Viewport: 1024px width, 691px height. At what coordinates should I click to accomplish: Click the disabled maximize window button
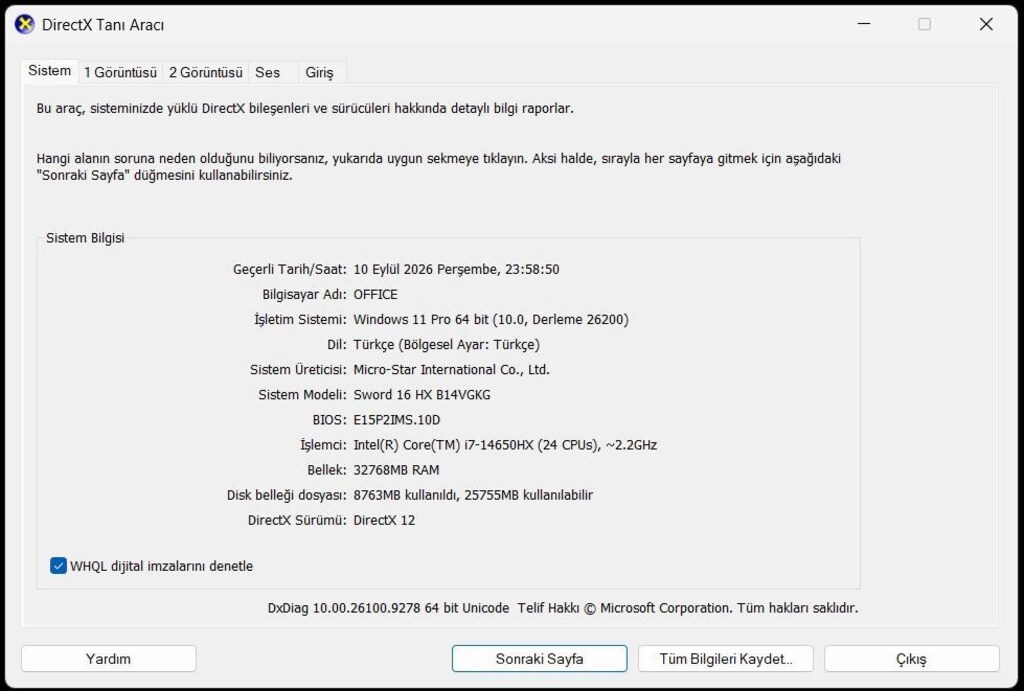[925, 24]
